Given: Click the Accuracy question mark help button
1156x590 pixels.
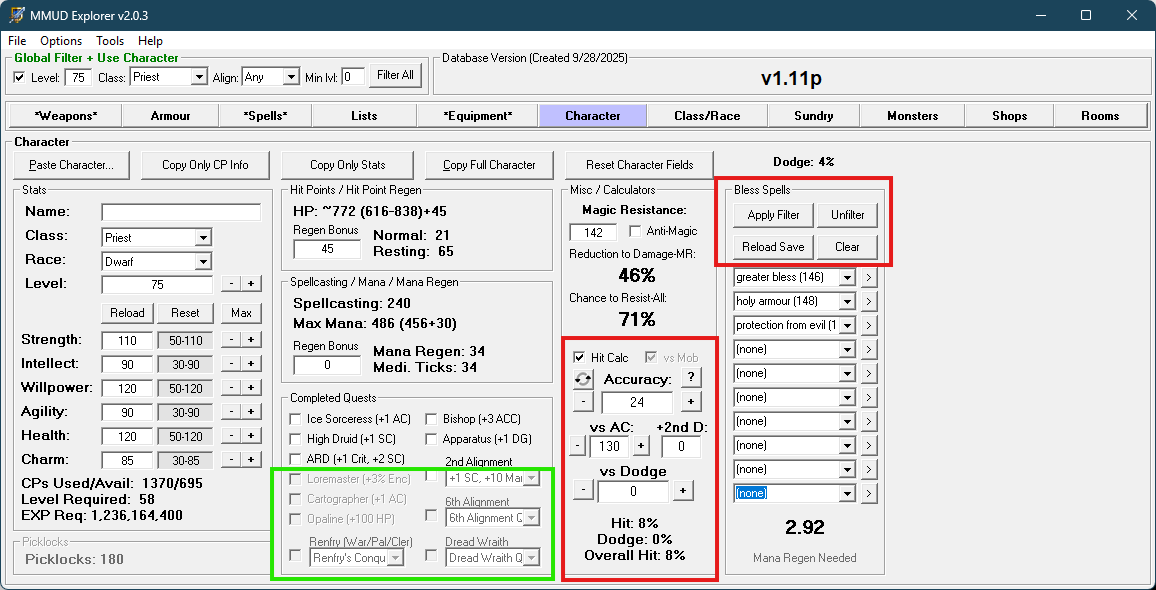Looking at the screenshot, I should click(690, 377).
